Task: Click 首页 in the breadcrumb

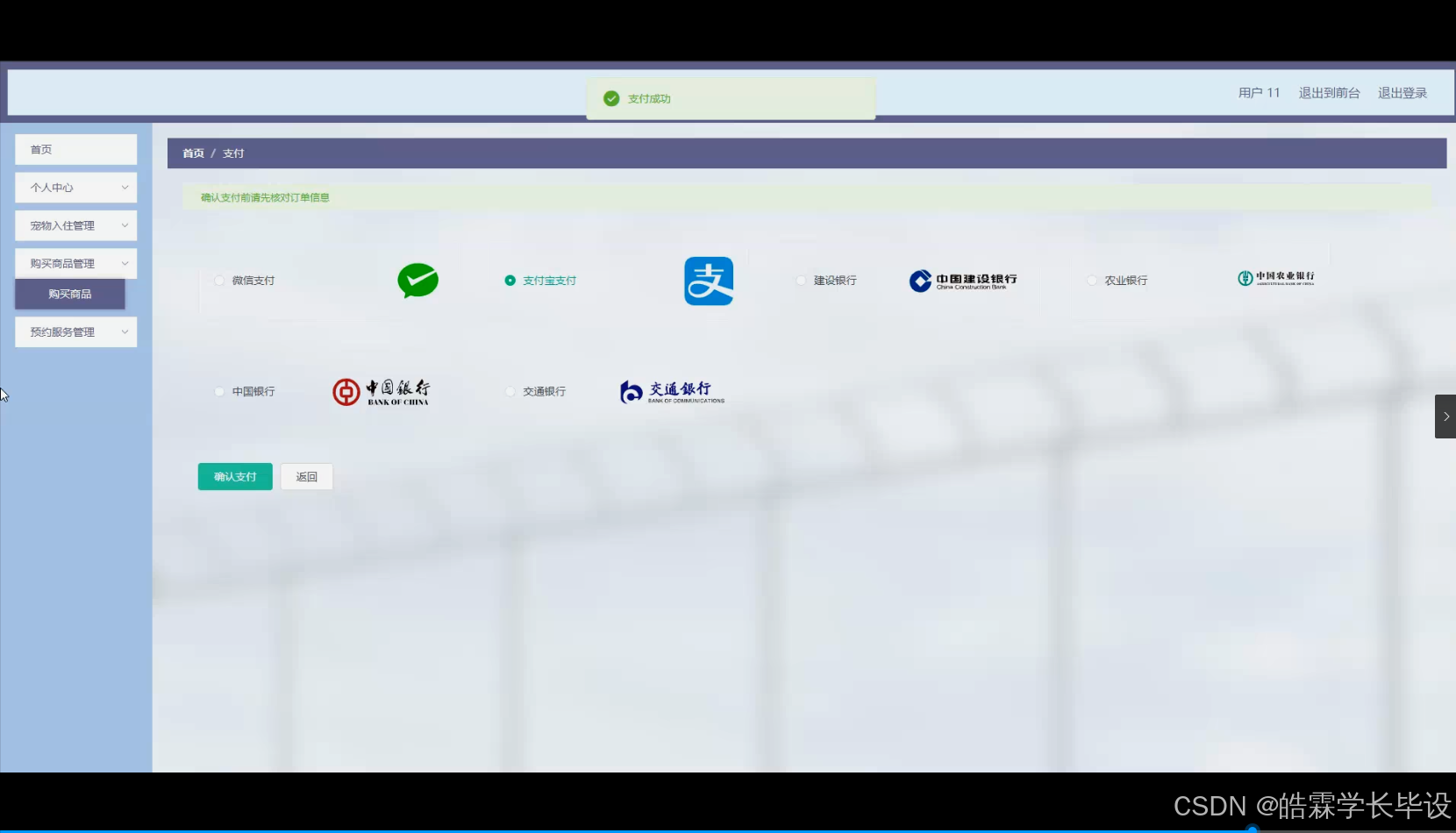Action: [x=193, y=153]
